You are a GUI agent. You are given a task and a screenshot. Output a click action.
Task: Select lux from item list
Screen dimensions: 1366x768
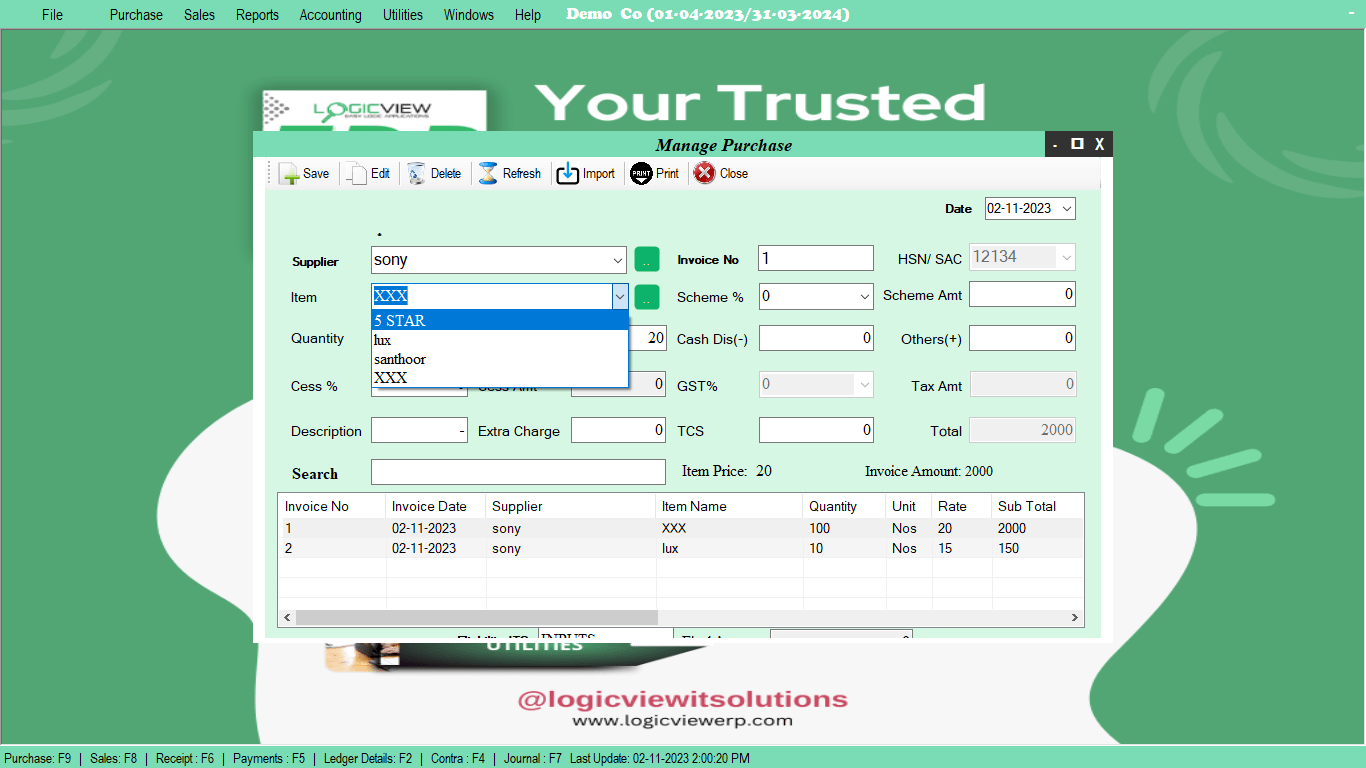pos(499,340)
